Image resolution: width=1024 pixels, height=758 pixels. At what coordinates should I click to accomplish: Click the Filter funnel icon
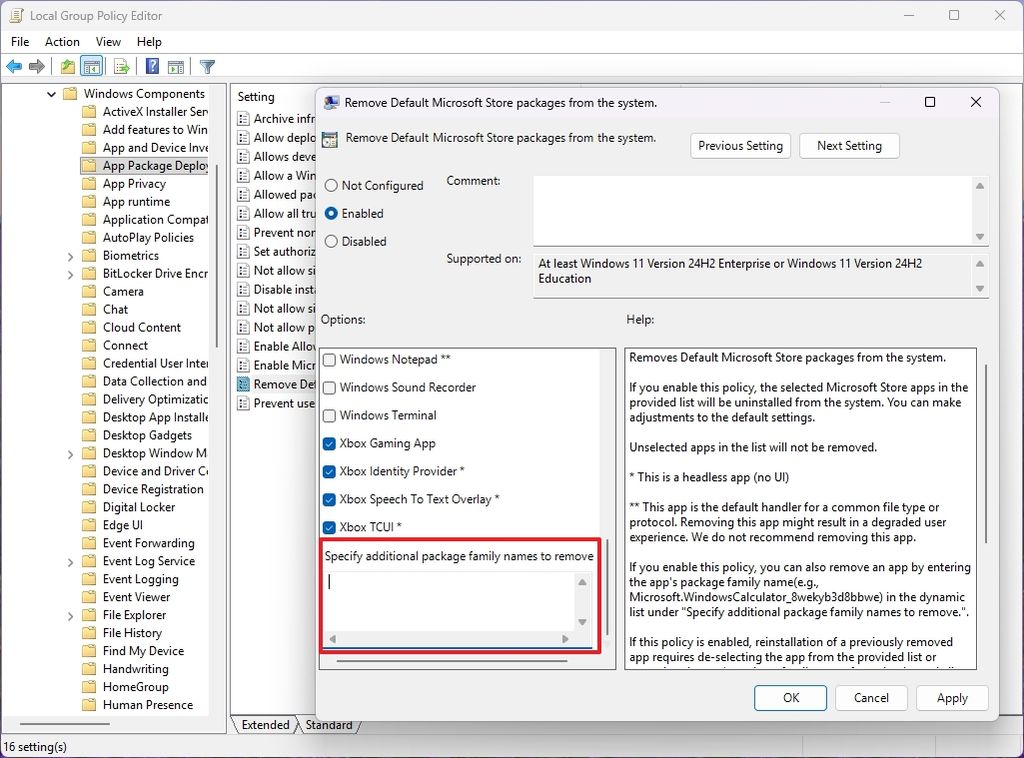pyautogui.click(x=207, y=67)
